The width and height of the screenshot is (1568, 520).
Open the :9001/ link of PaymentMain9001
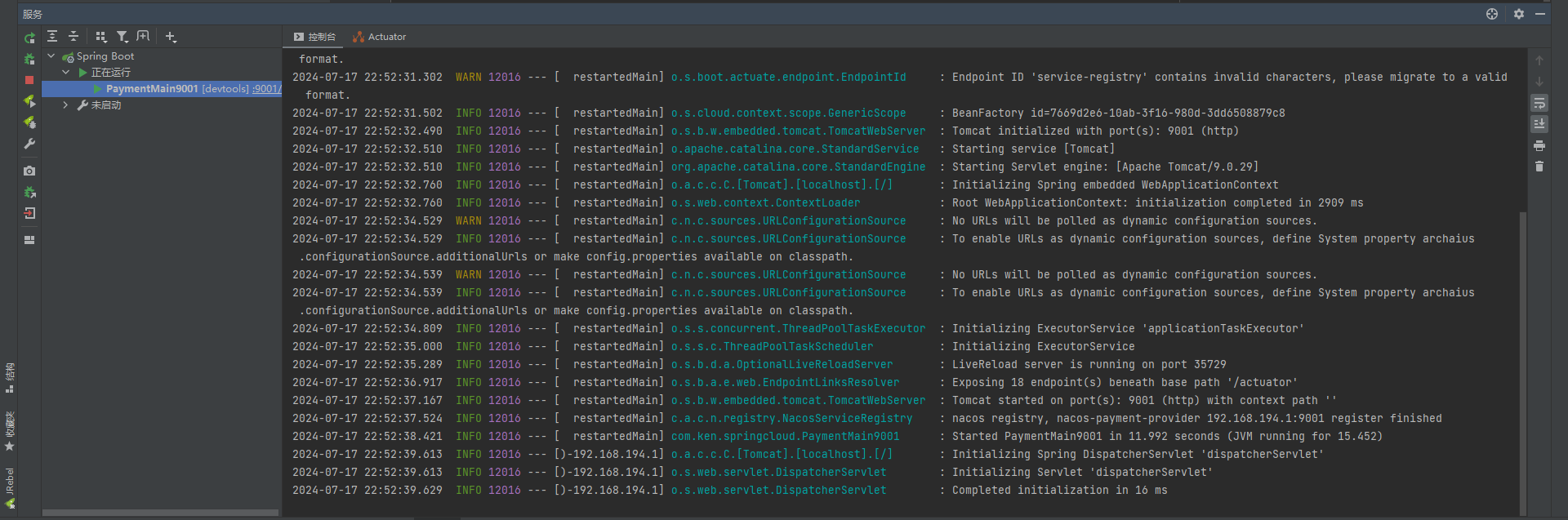266,89
